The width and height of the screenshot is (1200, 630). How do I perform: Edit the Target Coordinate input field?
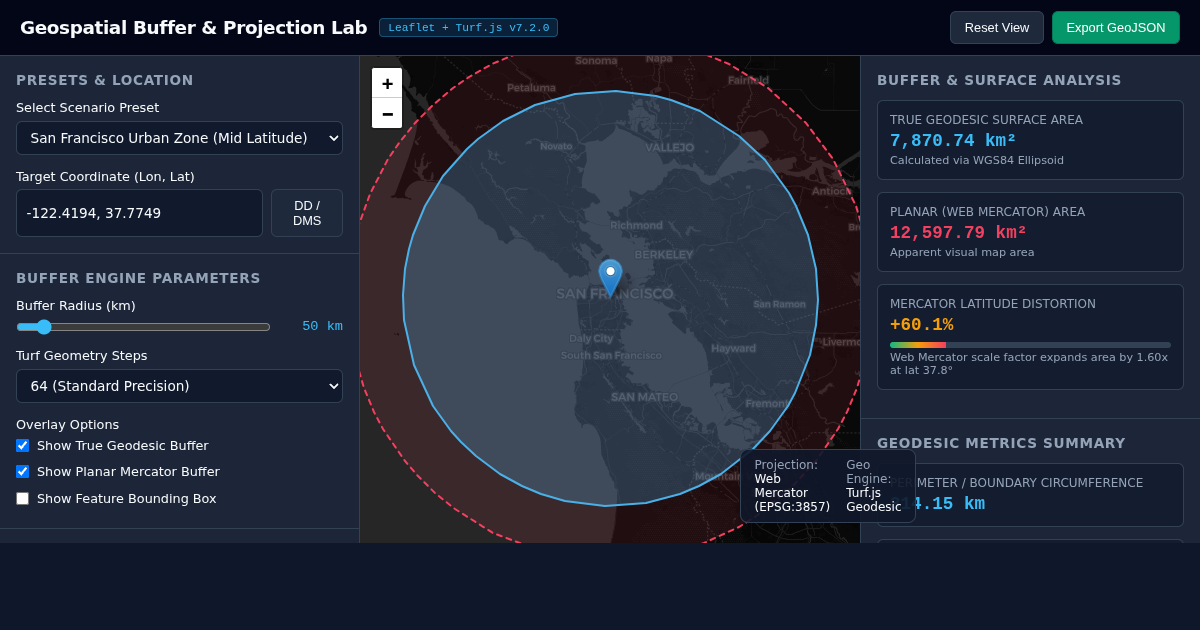(x=139, y=213)
